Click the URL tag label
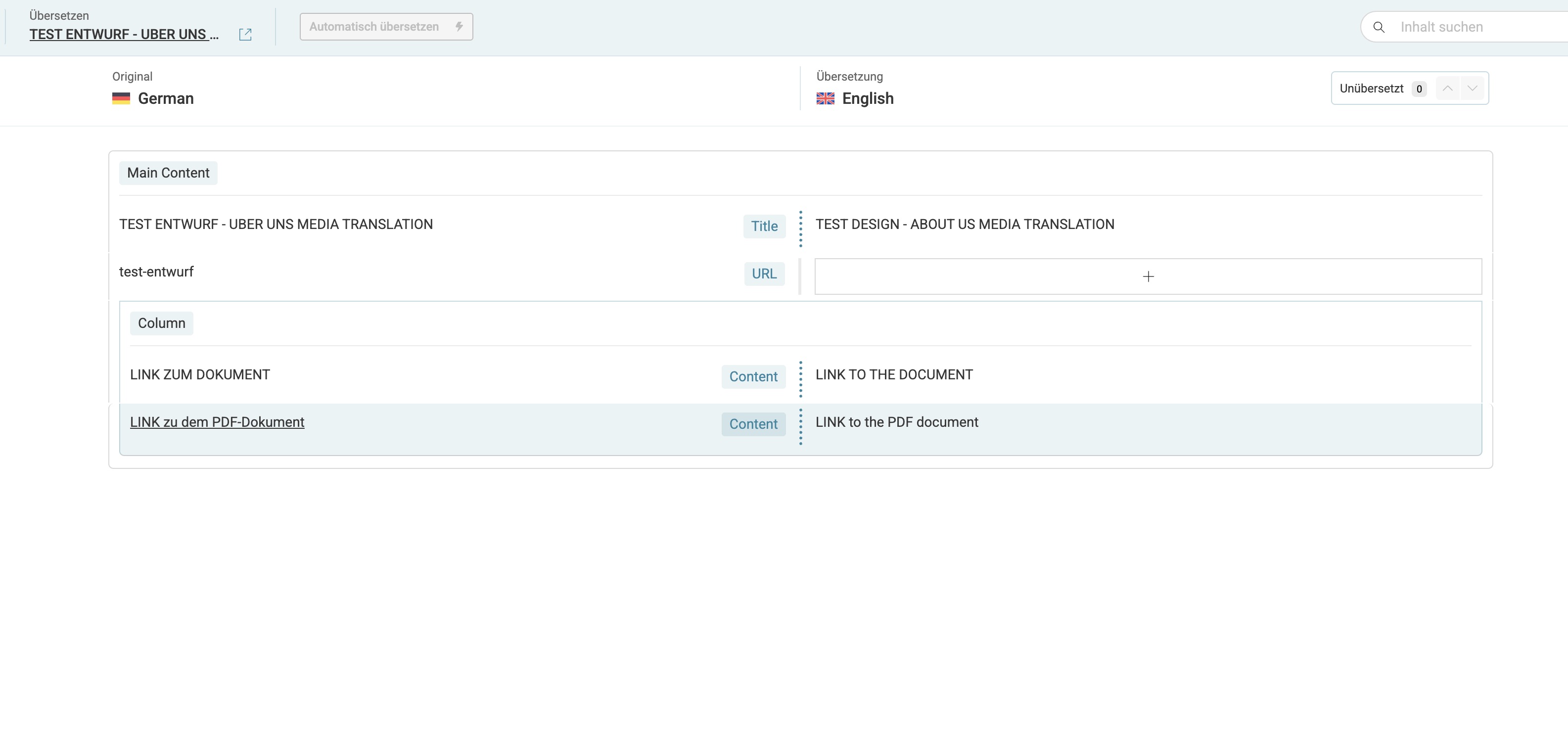The width and height of the screenshot is (1568, 731). point(764,274)
